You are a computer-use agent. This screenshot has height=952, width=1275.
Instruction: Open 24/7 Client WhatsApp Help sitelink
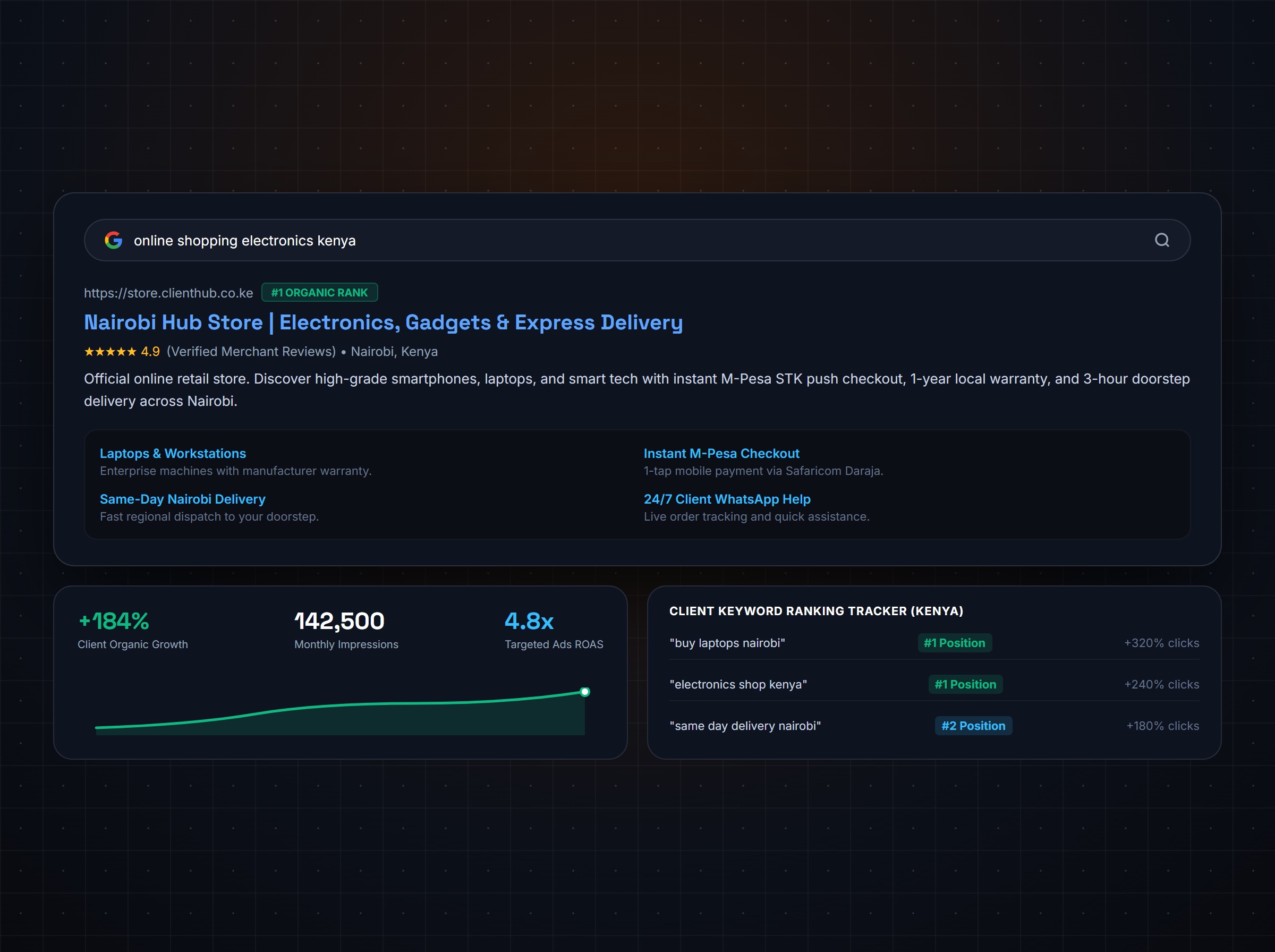[727, 499]
